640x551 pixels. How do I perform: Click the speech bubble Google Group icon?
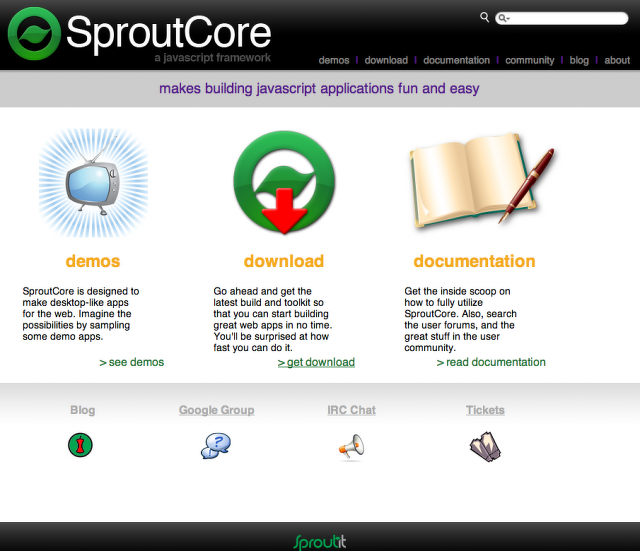(x=216, y=445)
